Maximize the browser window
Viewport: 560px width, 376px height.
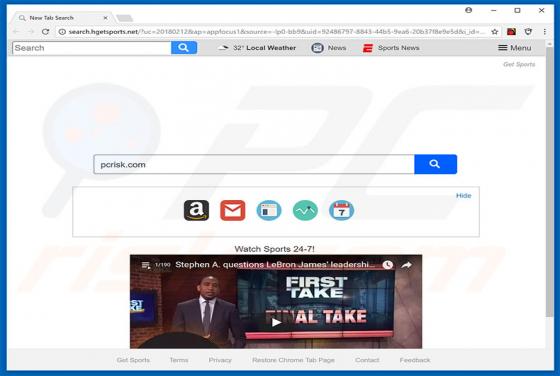click(x=517, y=10)
